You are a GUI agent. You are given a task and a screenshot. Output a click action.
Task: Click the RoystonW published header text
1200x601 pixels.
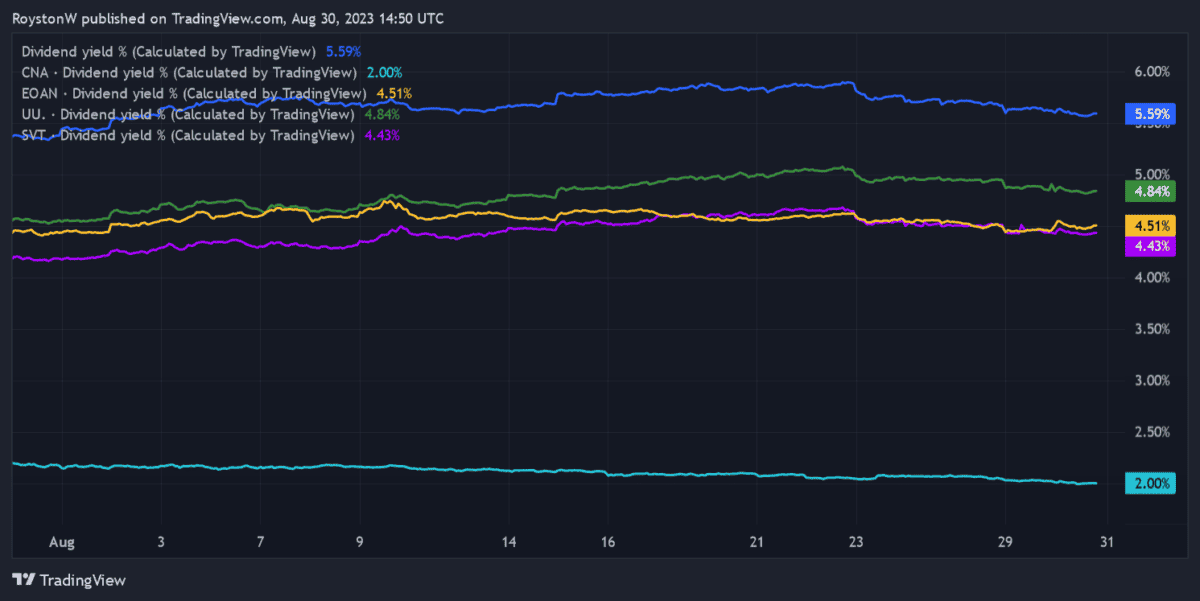pyautogui.click(x=228, y=19)
